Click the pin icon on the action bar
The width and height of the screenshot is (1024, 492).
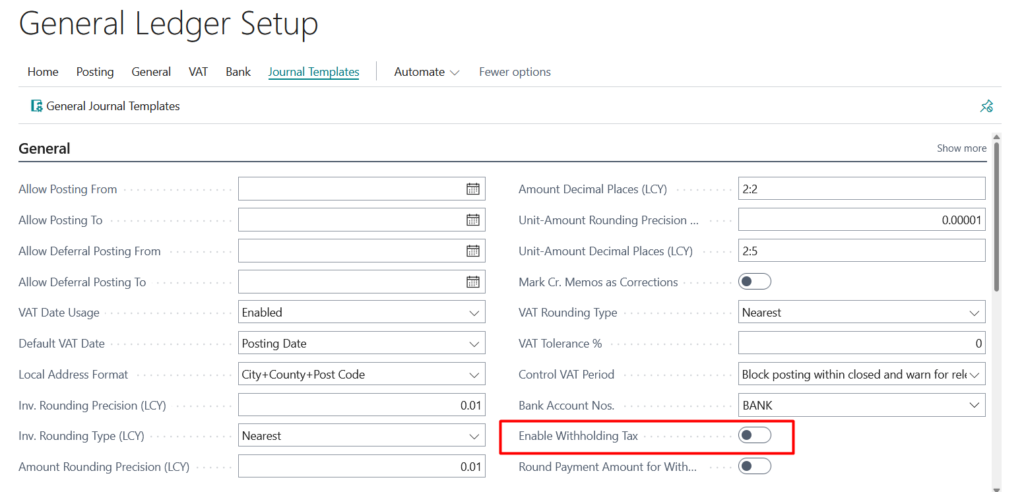coord(986,106)
